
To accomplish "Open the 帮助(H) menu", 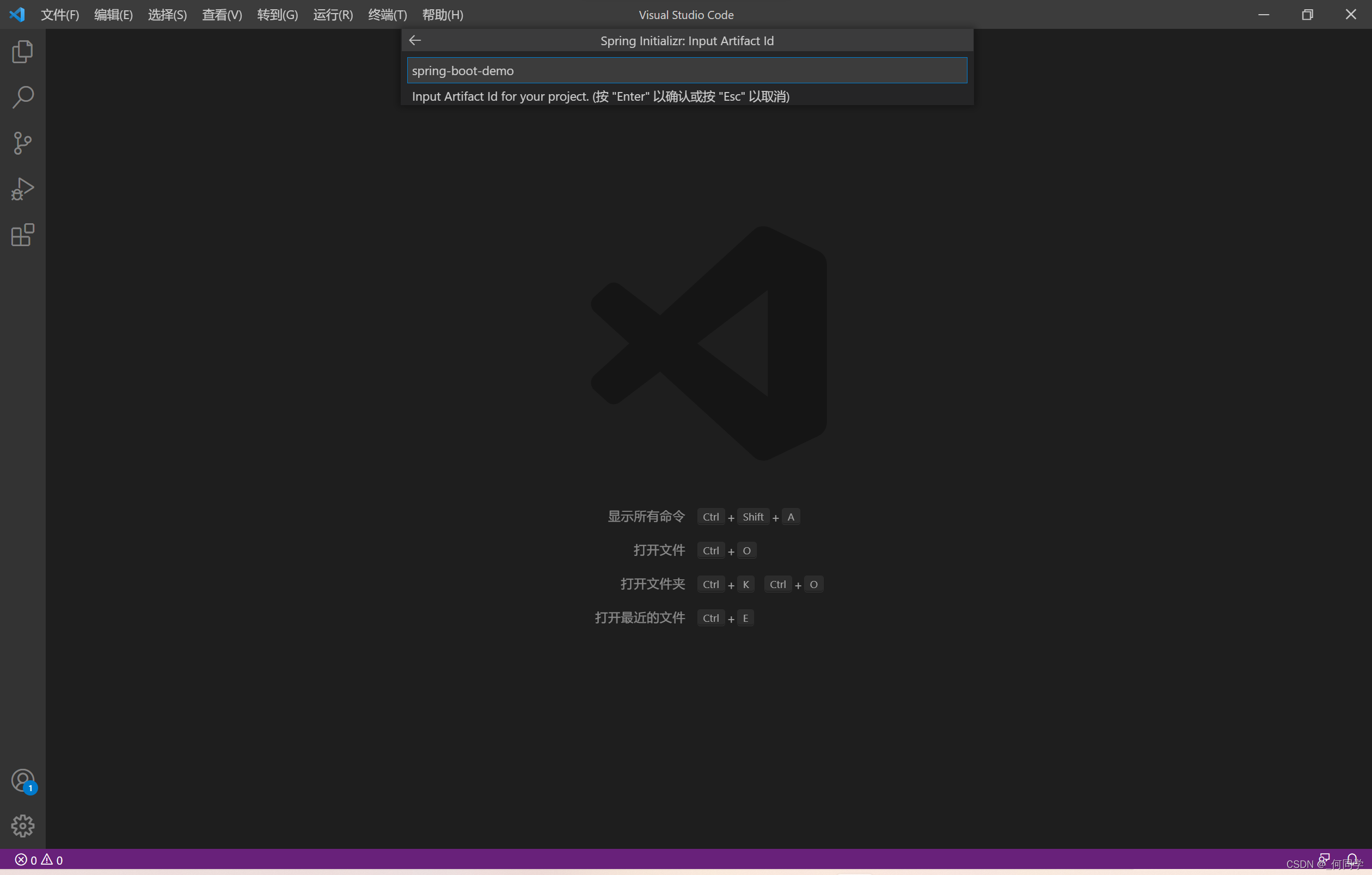I will 442,15.
